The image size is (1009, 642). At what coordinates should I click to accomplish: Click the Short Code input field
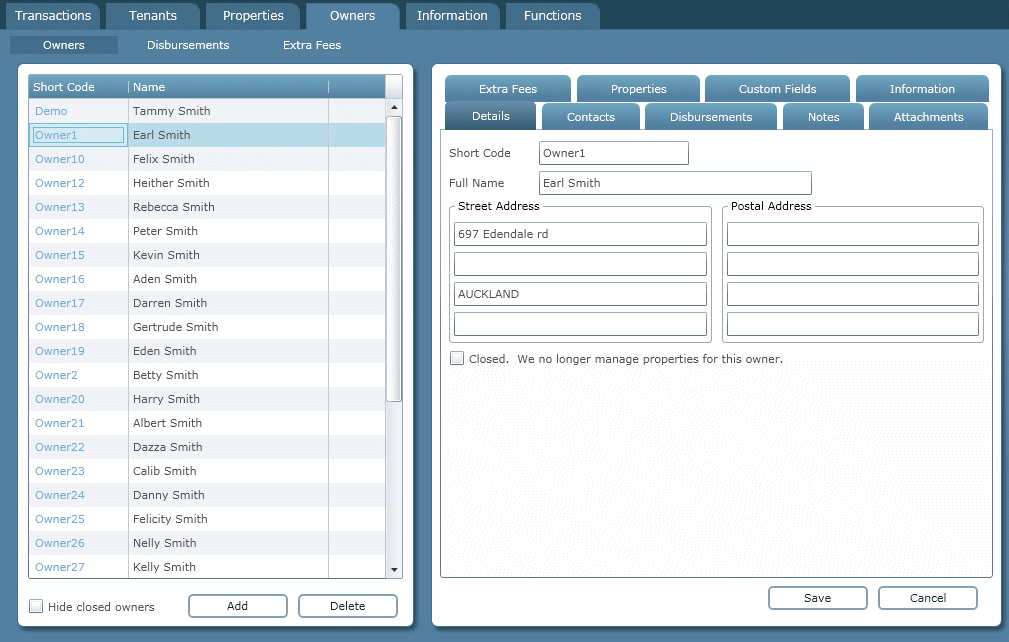coord(613,153)
